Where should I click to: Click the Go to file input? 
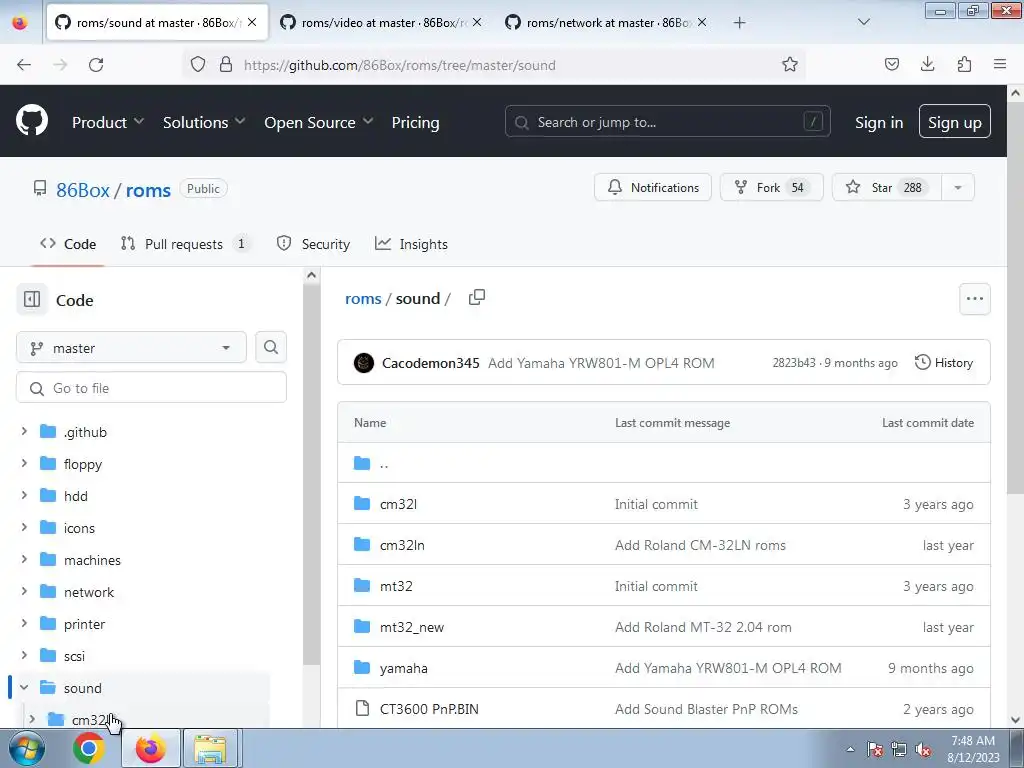point(152,388)
